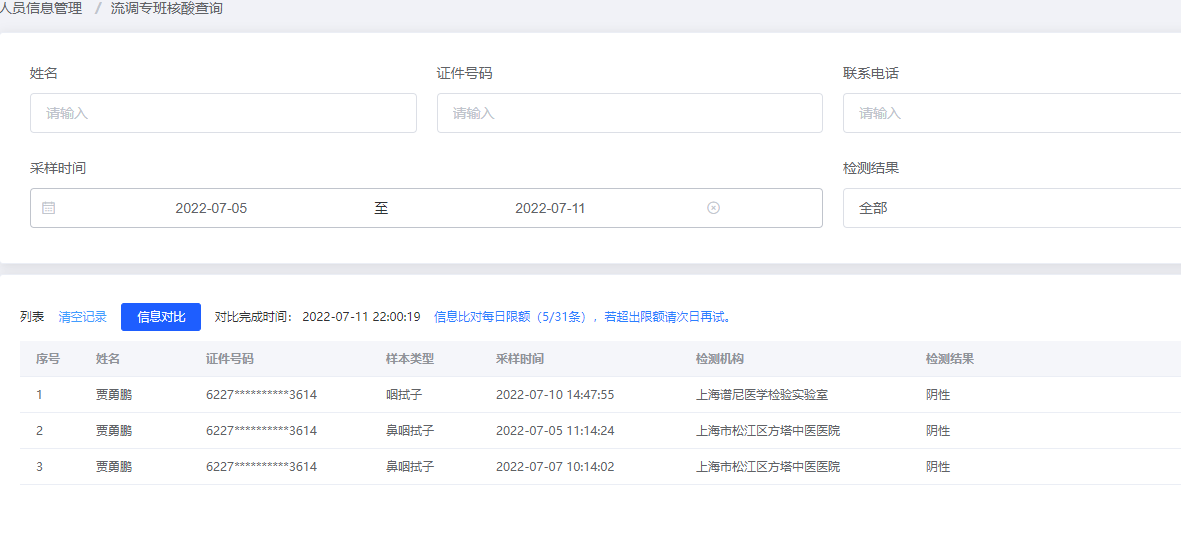Viewport: 1181px width, 551px height.
Task: Open the 人员信息管理 breadcrumb
Action: point(40,9)
